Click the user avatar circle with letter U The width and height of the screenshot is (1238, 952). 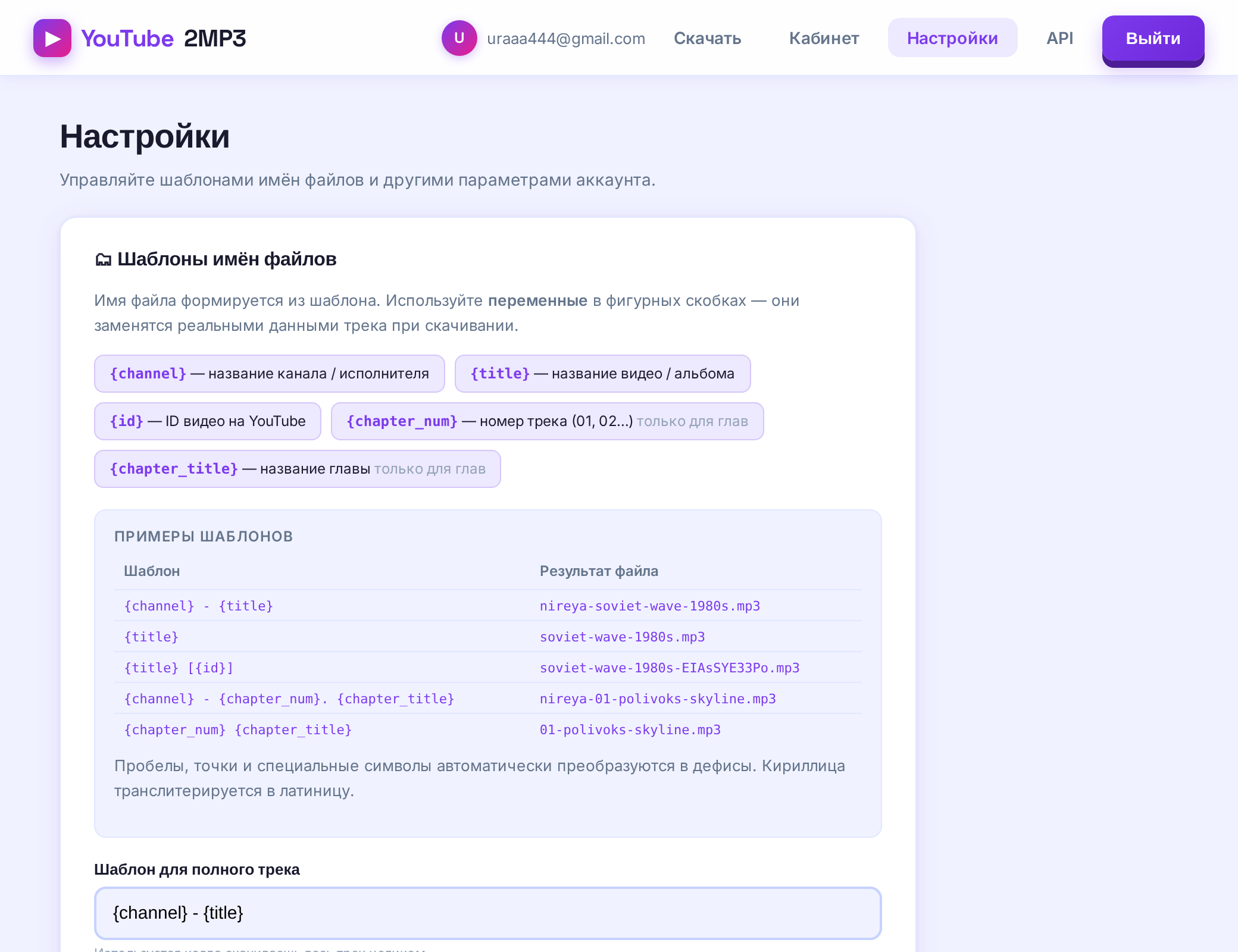coord(459,38)
